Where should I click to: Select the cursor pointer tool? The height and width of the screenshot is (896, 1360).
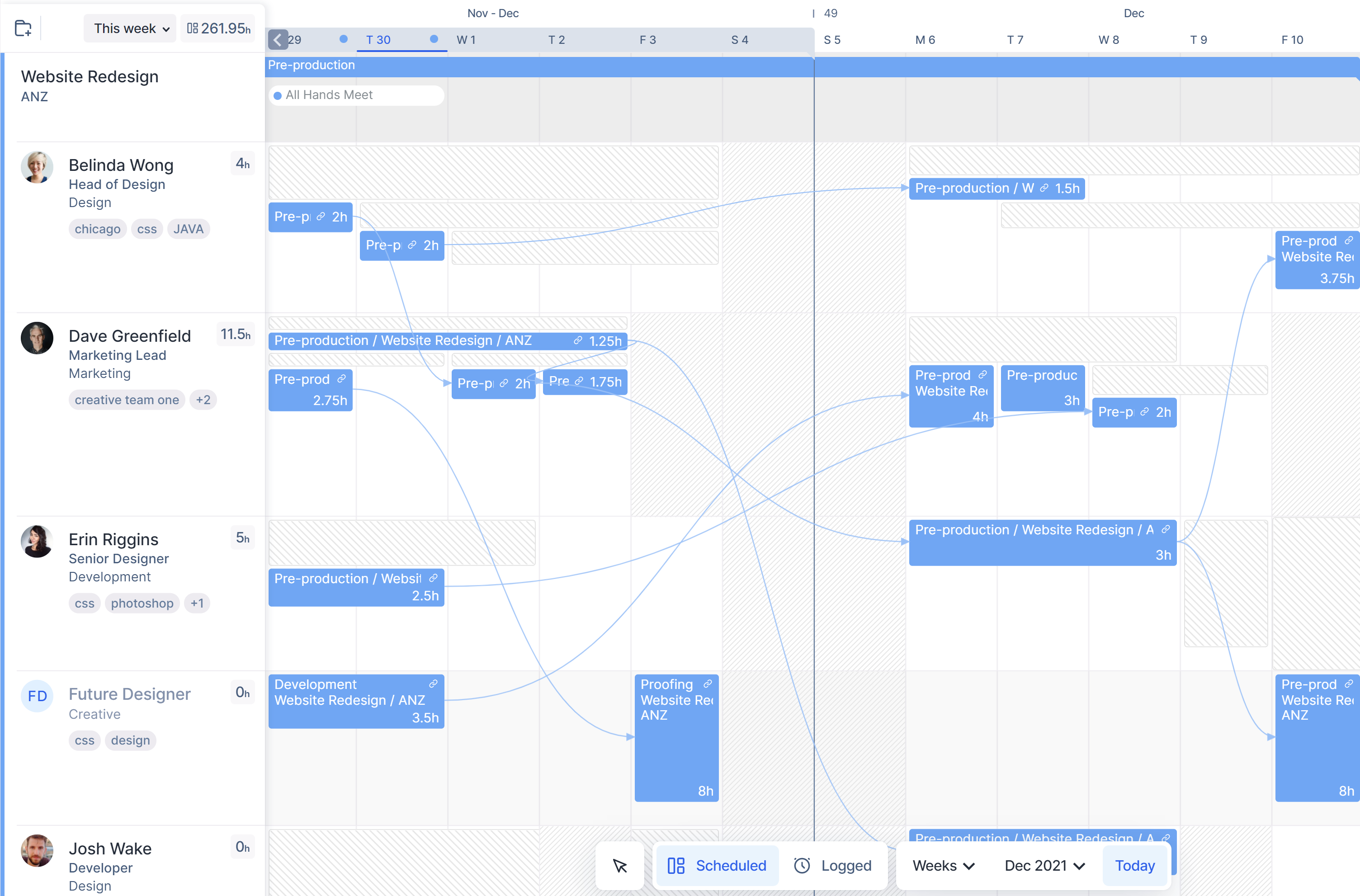click(620, 866)
